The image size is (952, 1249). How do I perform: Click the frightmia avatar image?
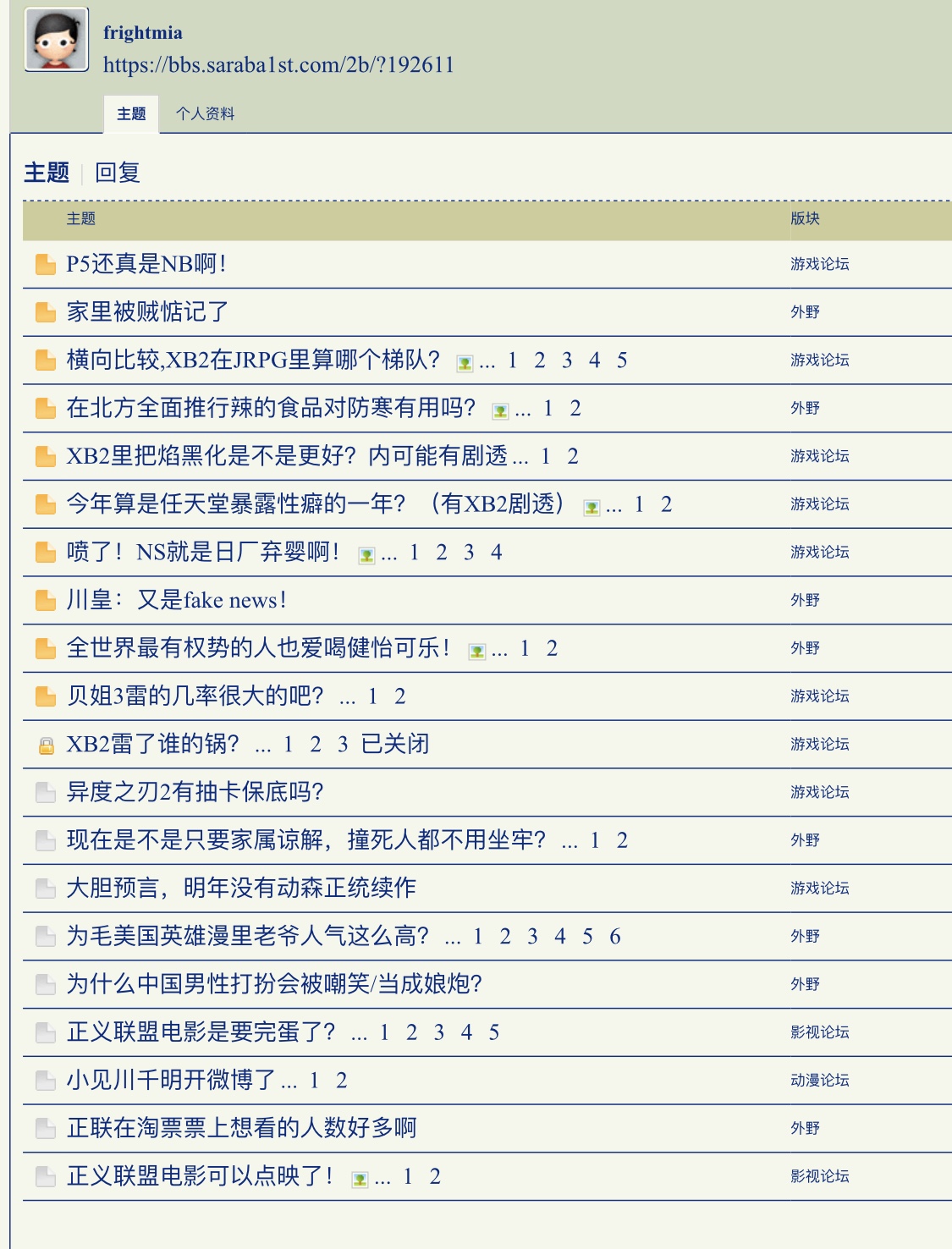pyautogui.click(x=57, y=40)
